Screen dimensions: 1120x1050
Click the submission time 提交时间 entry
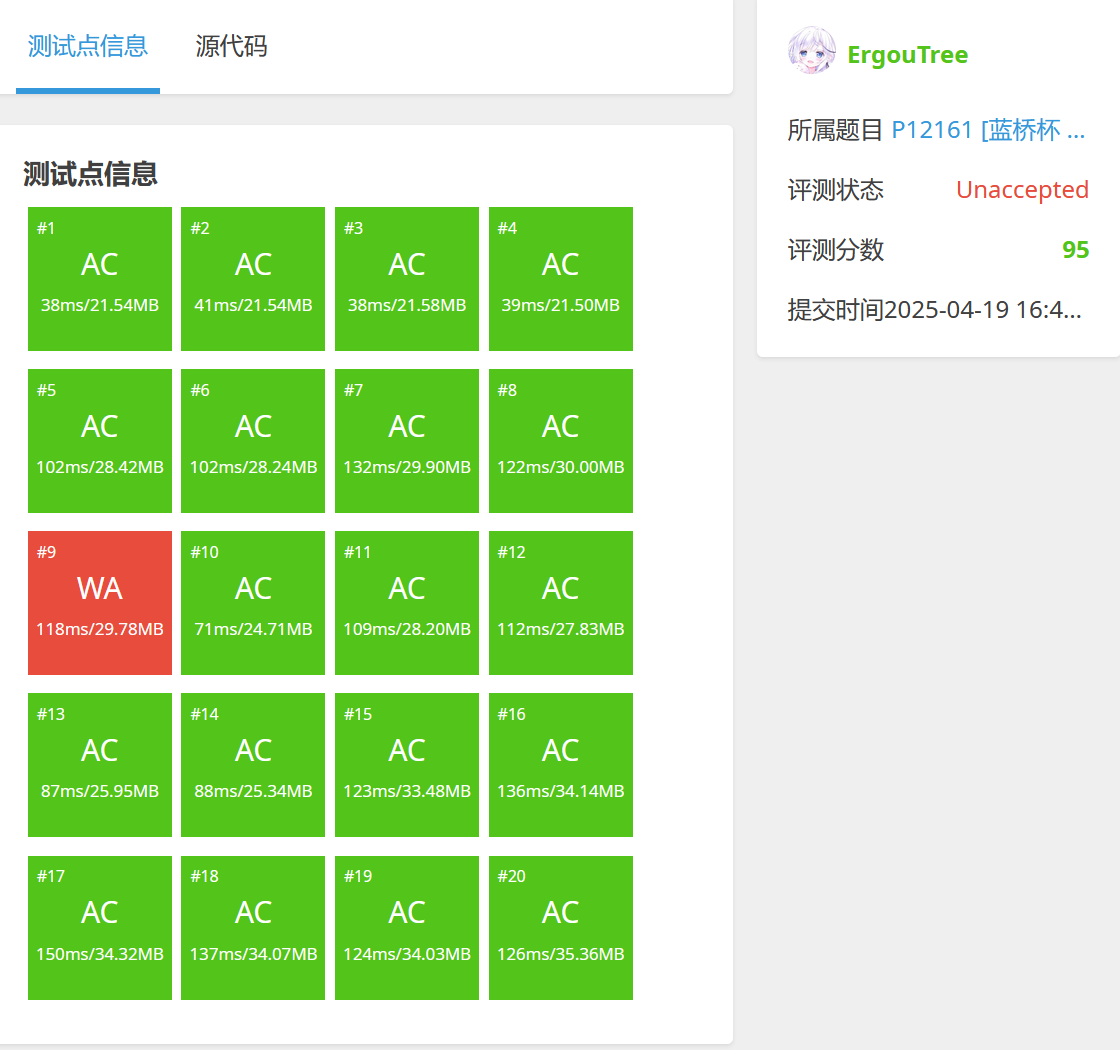click(934, 310)
